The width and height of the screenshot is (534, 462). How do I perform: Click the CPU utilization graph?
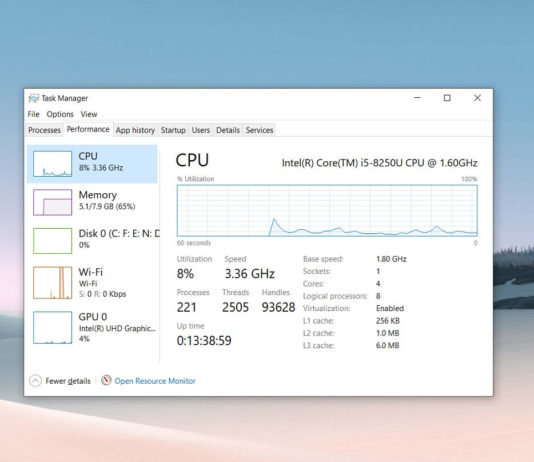[x=327, y=210]
